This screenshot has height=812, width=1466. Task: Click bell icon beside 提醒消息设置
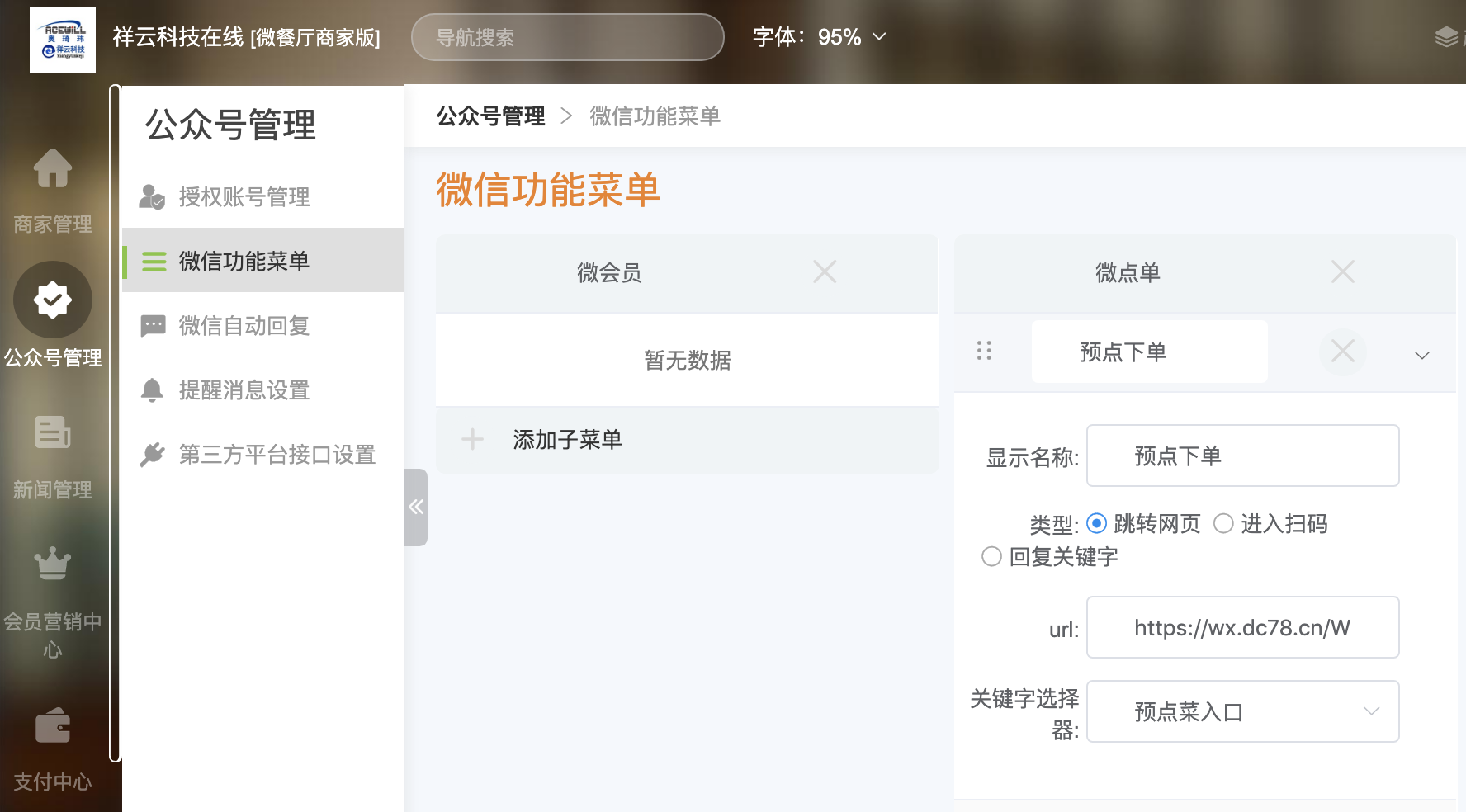[x=152, y=389]
